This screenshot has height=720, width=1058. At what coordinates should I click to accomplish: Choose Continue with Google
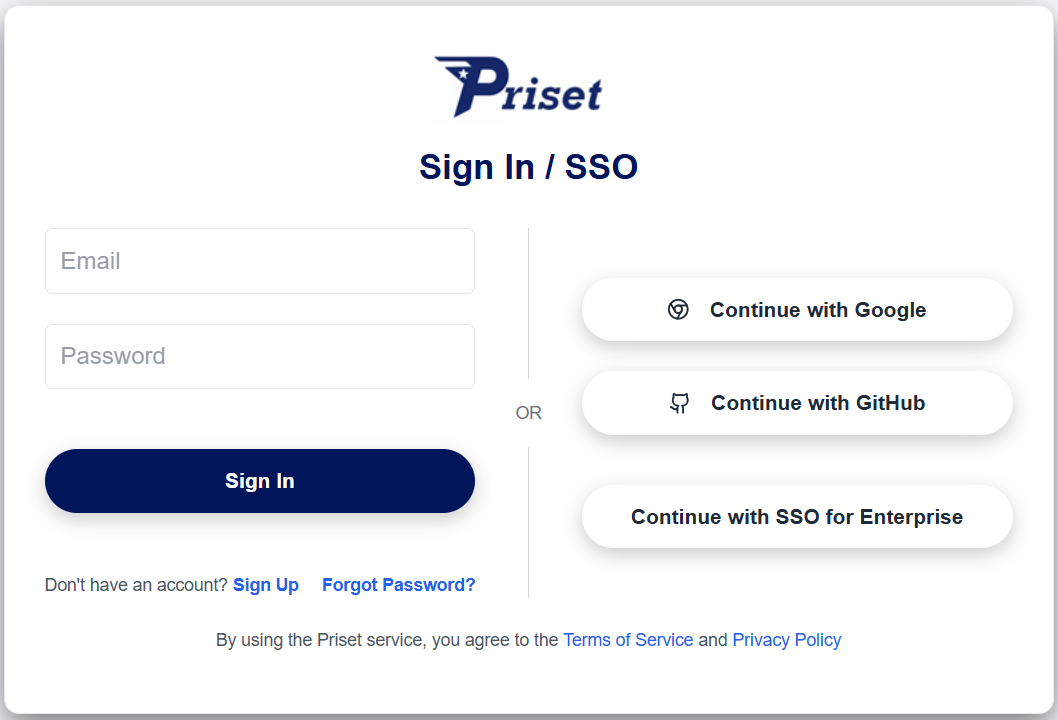coord(797,310)
